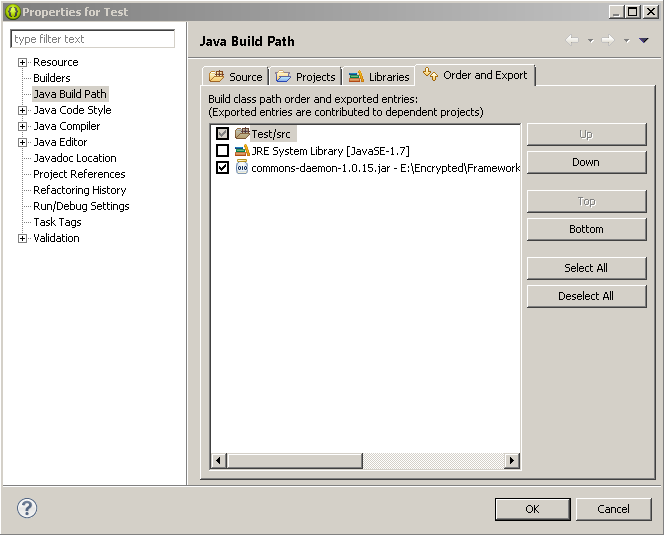This screenshot has height=535, width=664.
Task: Open the back history dropdown arrow
Action: pyautogui.click(x=590, y=41)
